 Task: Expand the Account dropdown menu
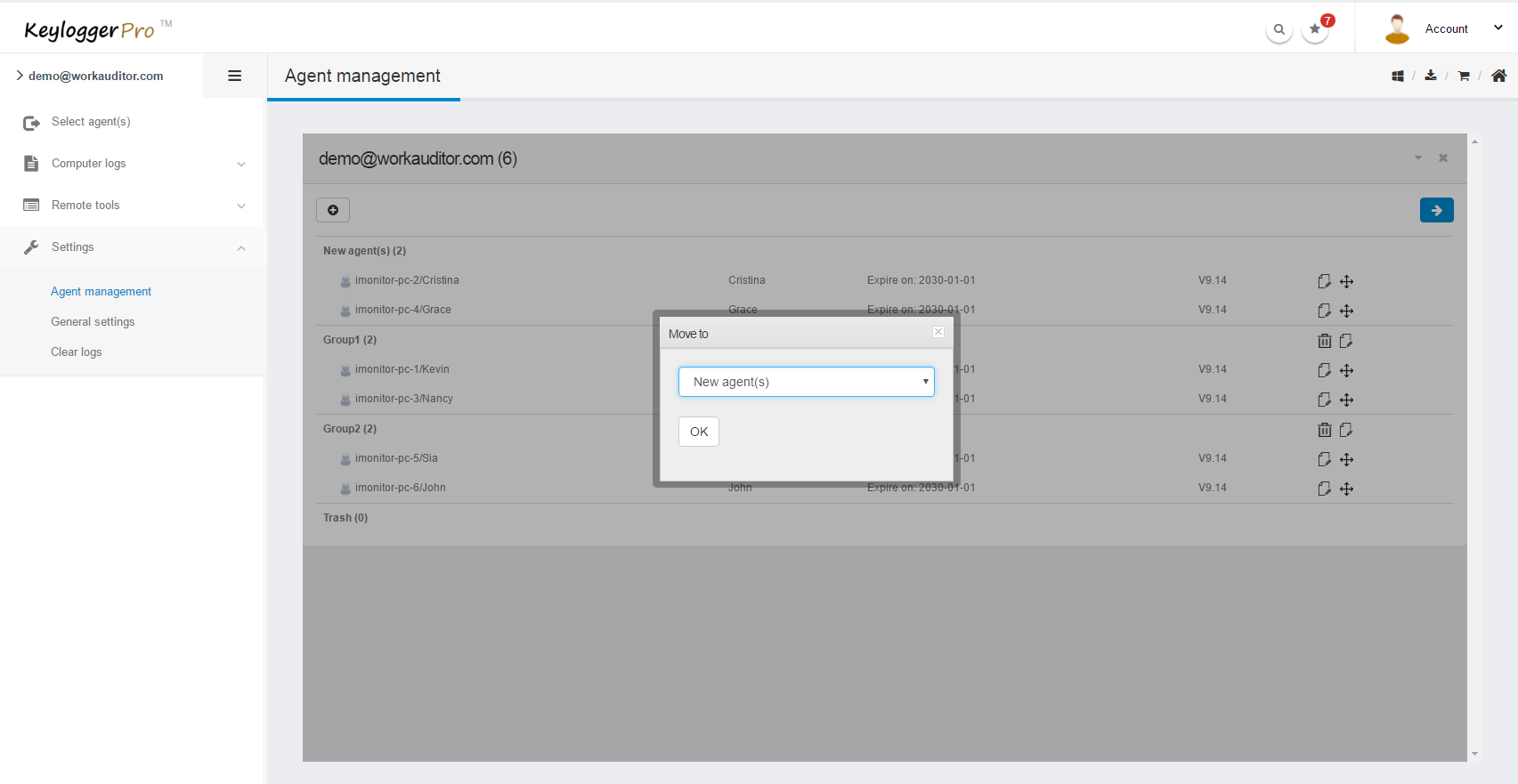tap(1498, 28)
